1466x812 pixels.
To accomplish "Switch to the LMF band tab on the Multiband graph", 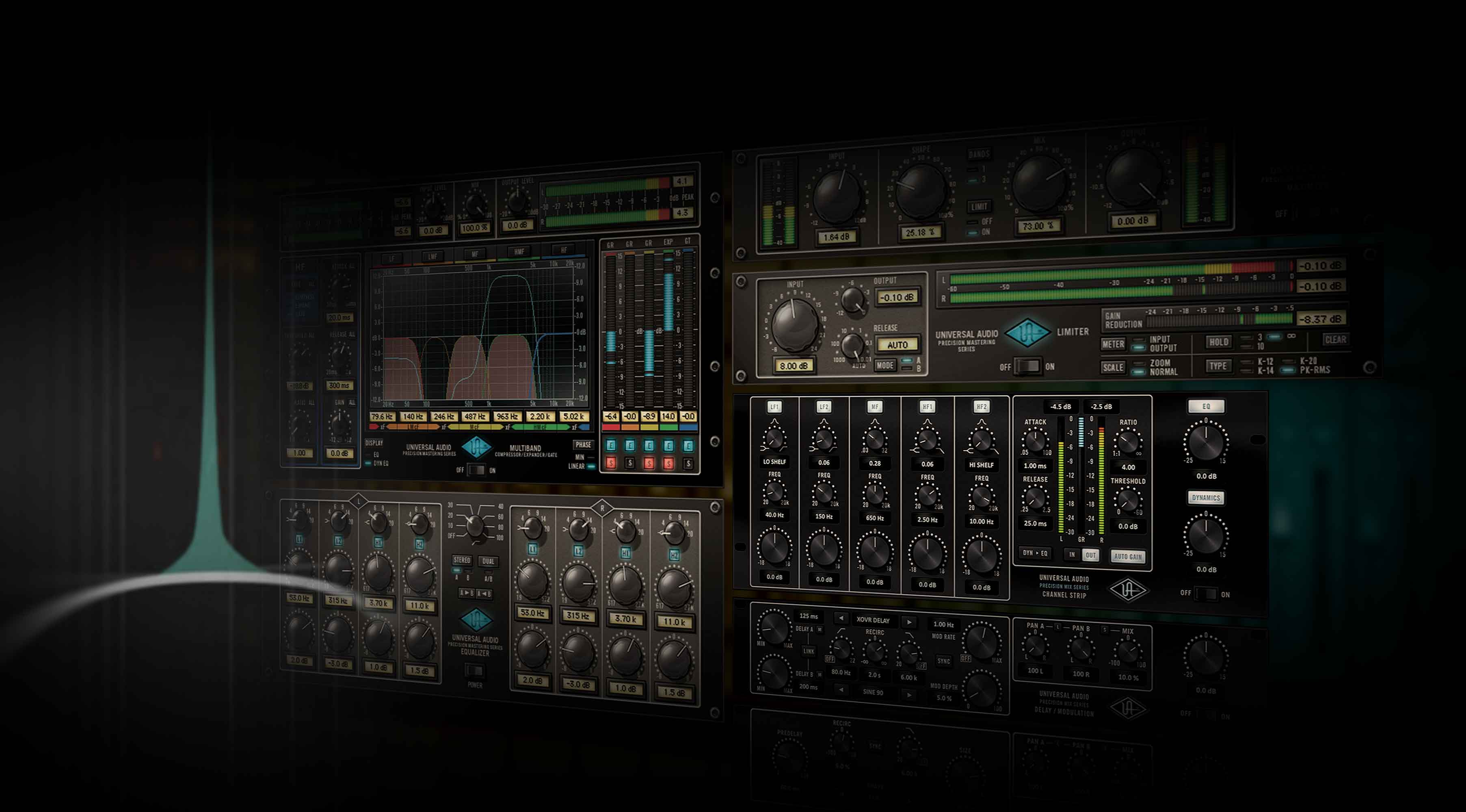I will [x=434, y=256].
